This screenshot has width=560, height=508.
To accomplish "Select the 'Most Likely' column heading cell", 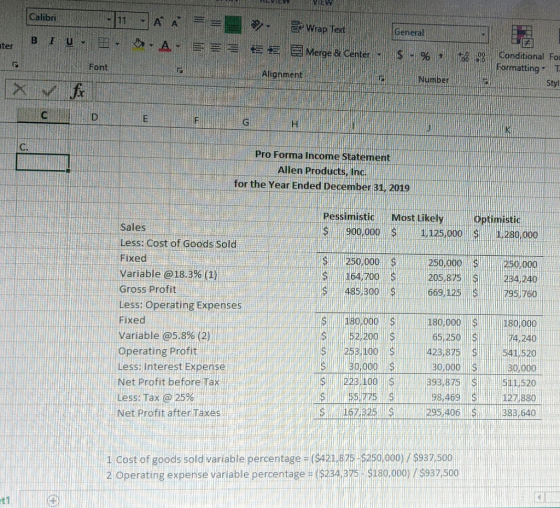I will coord(418,218).
